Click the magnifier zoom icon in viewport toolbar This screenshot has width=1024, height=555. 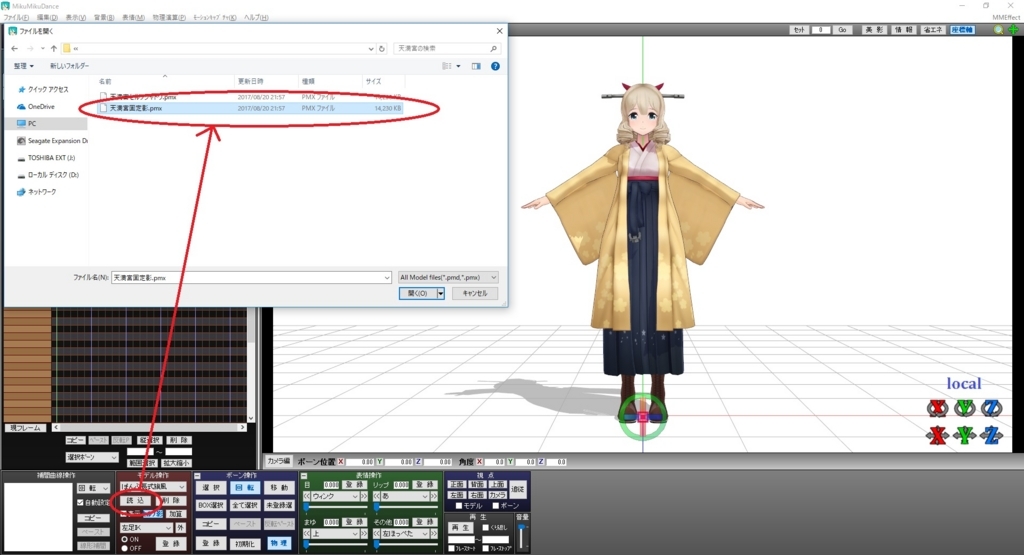point(999,30)
